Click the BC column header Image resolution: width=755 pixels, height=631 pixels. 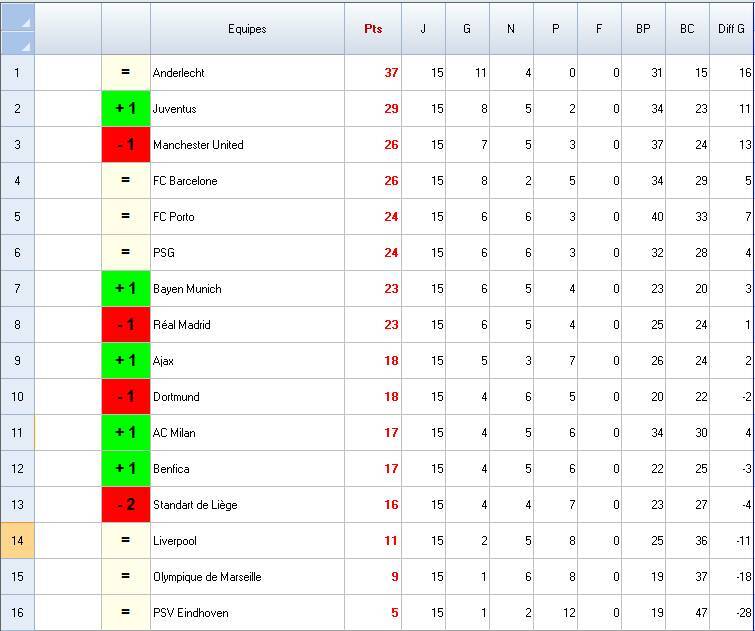pyautogui.click(x=687, y=29)
